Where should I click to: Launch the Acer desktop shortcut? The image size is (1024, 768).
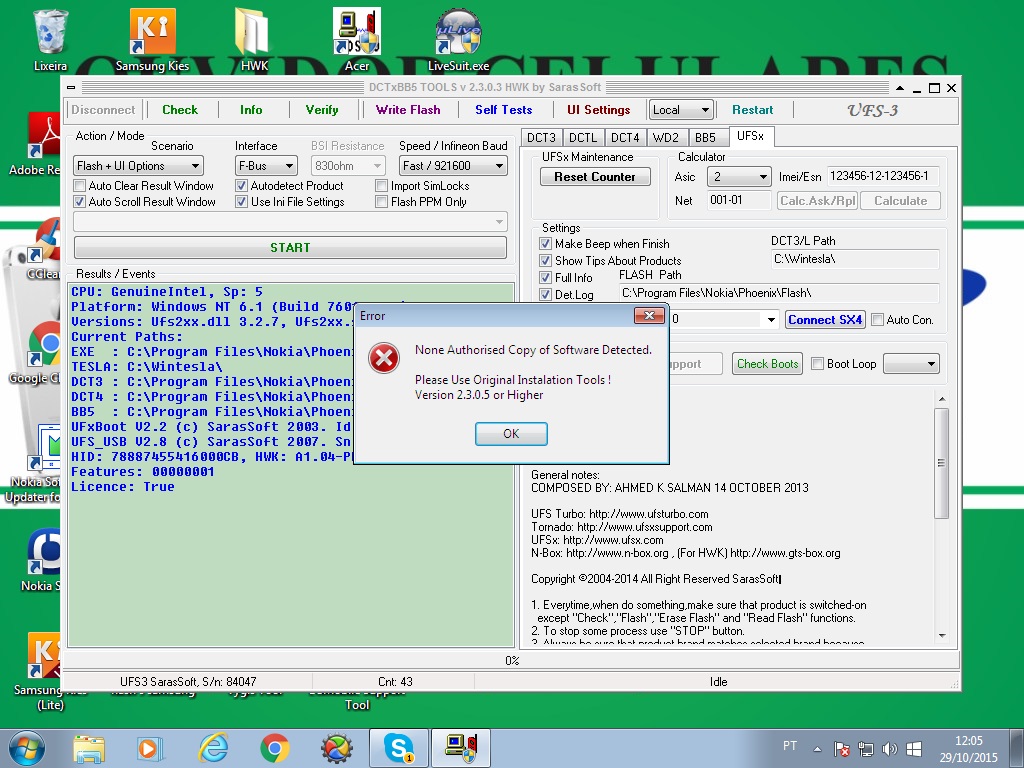coord(357,39)
